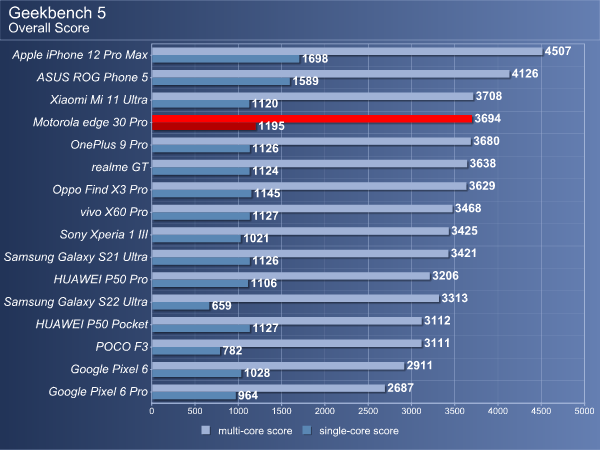Select the 'Oppo Find X3 Pro' label

(100, 190)
